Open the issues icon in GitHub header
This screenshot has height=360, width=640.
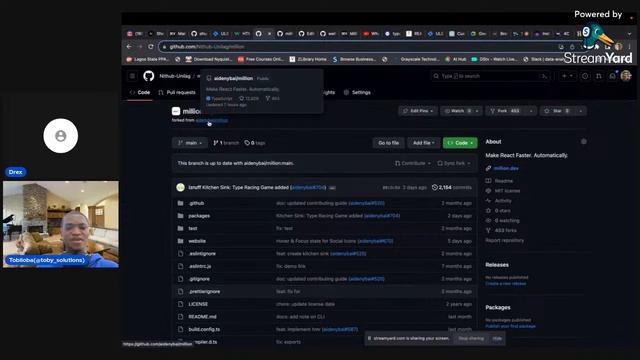coord(585,76)
